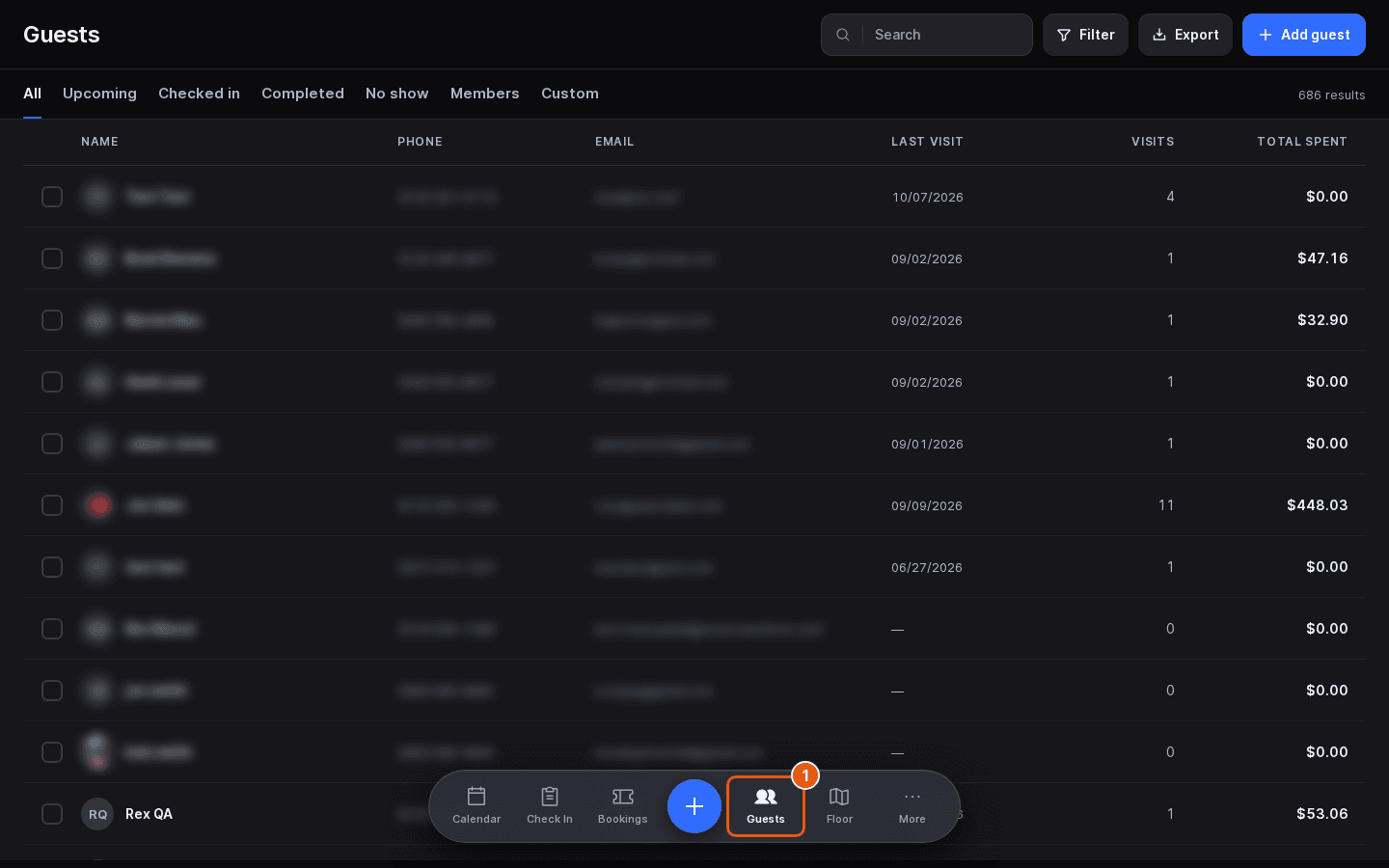
Task: Sort by VISITS column header
Action: (x=1153, y=142)
